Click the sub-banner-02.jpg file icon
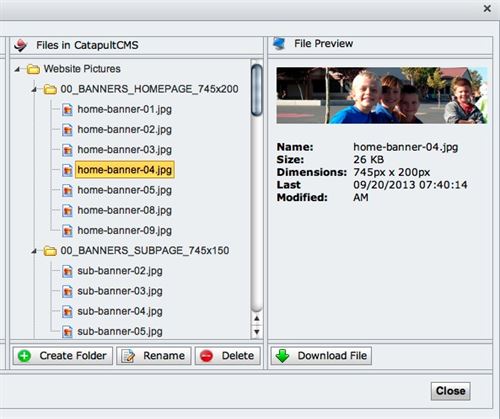 pos(67,271)
